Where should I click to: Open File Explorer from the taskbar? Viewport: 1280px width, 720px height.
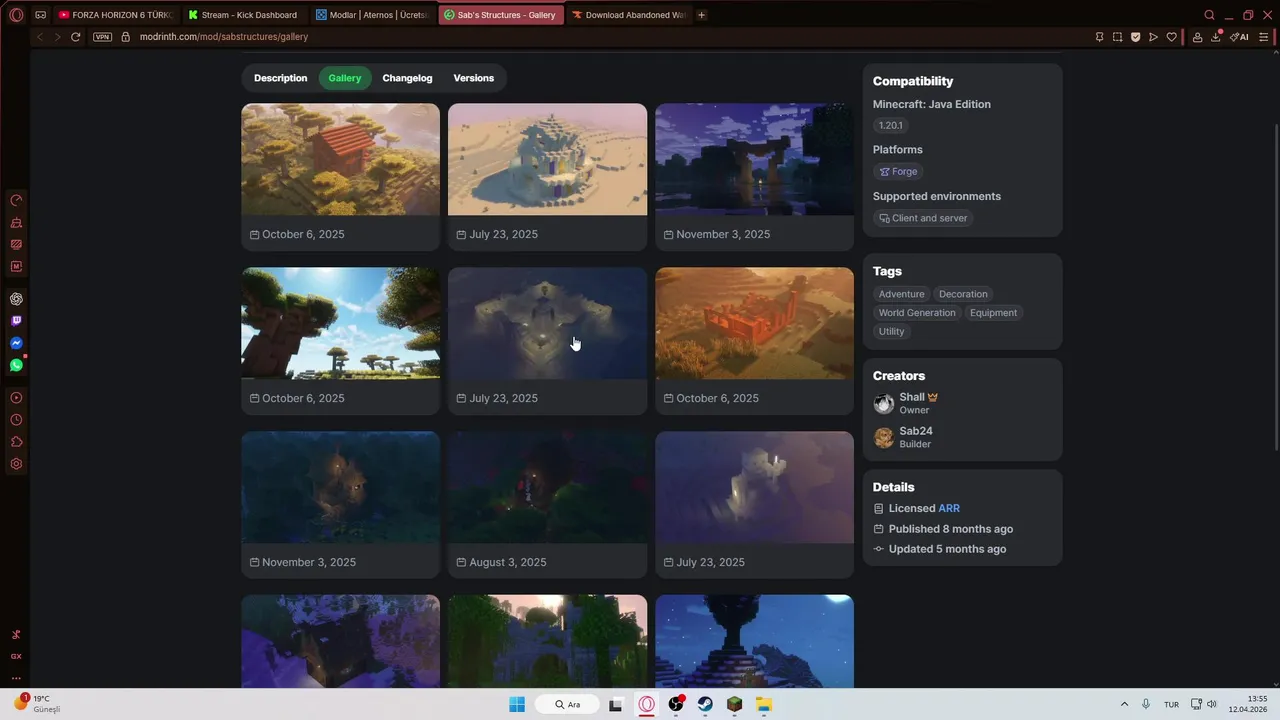coord(764,704)
